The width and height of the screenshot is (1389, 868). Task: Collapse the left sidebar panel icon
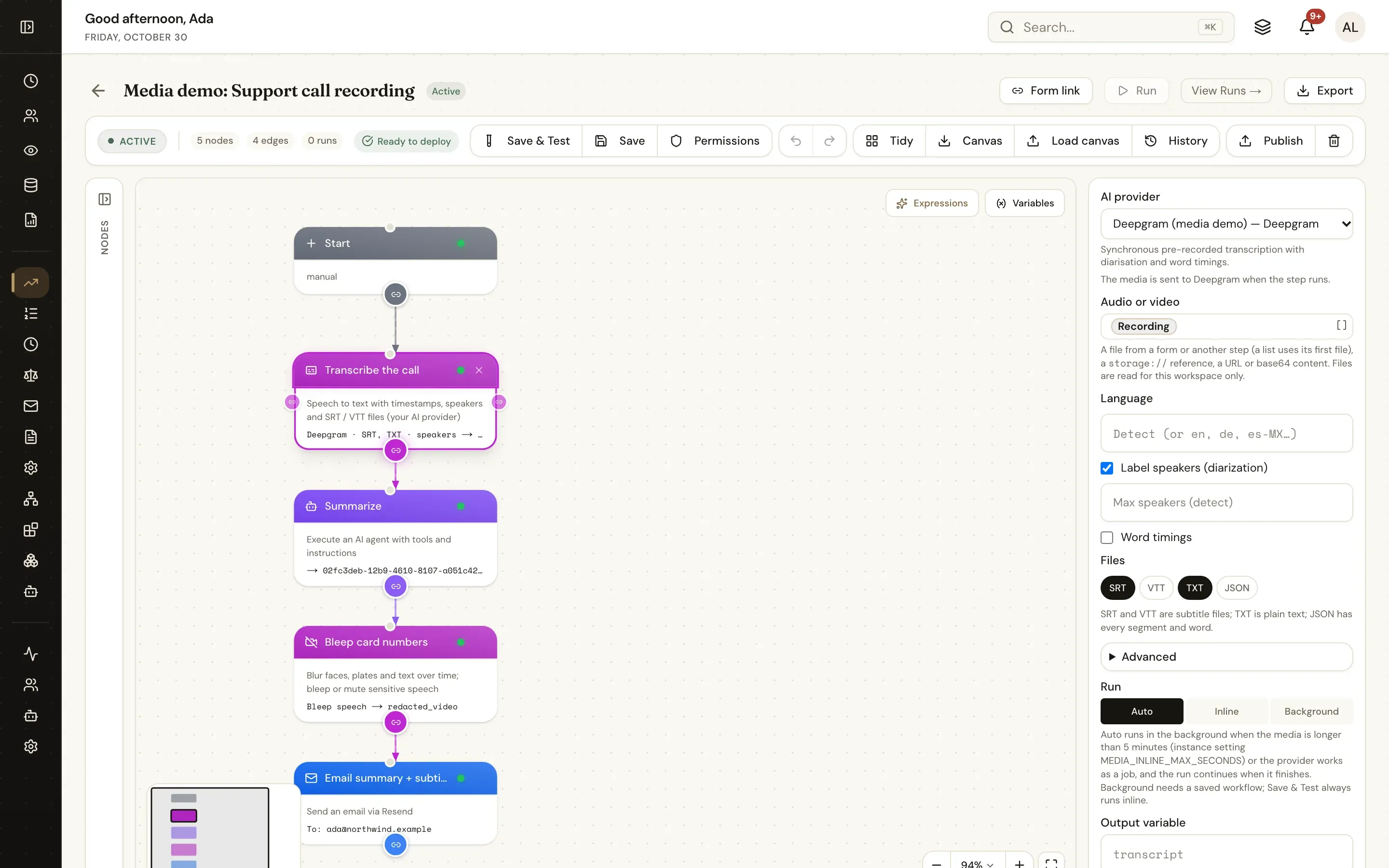[x=27, y=27]
